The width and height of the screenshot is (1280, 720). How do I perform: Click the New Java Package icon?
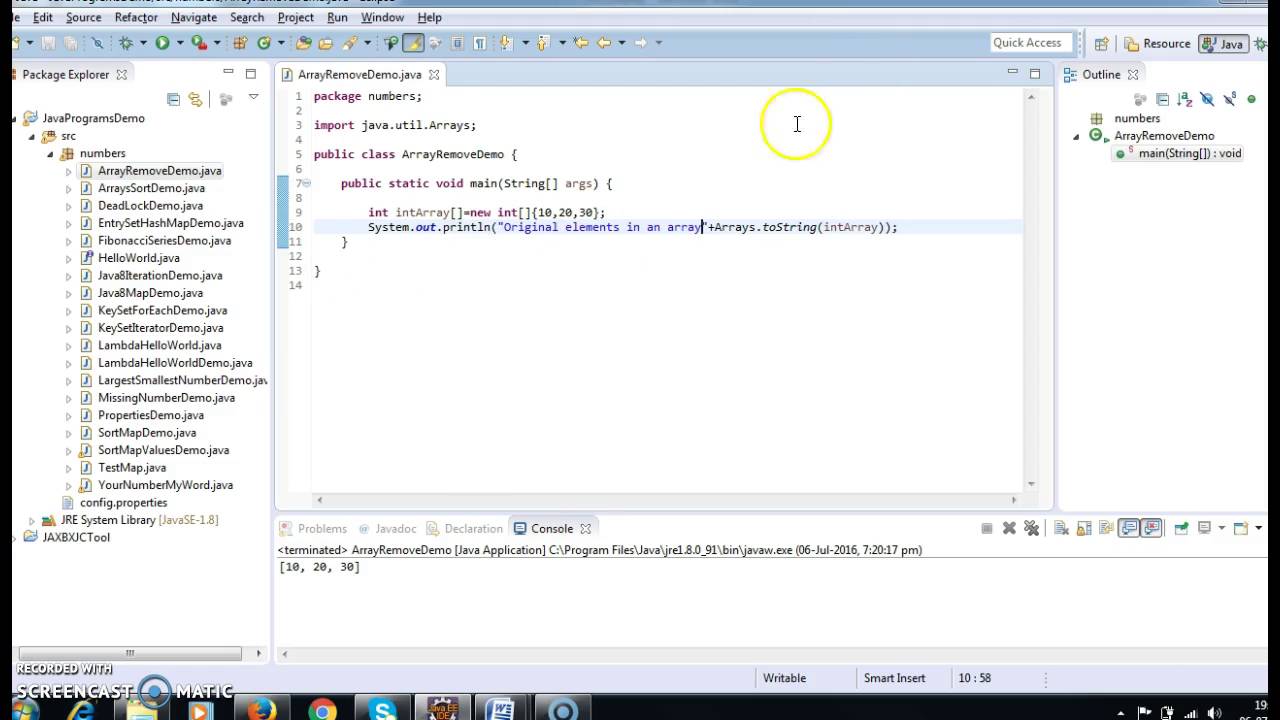click(x=239, y=43)
